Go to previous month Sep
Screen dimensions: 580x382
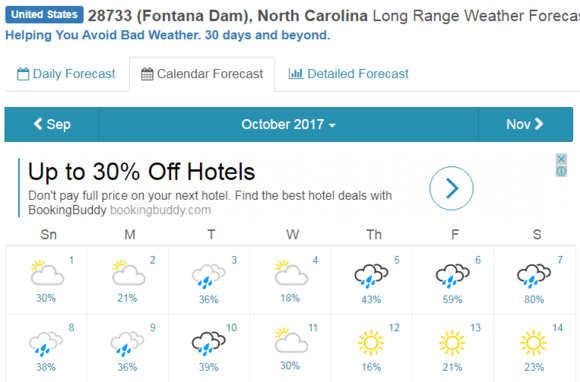[x=52, y=125]
